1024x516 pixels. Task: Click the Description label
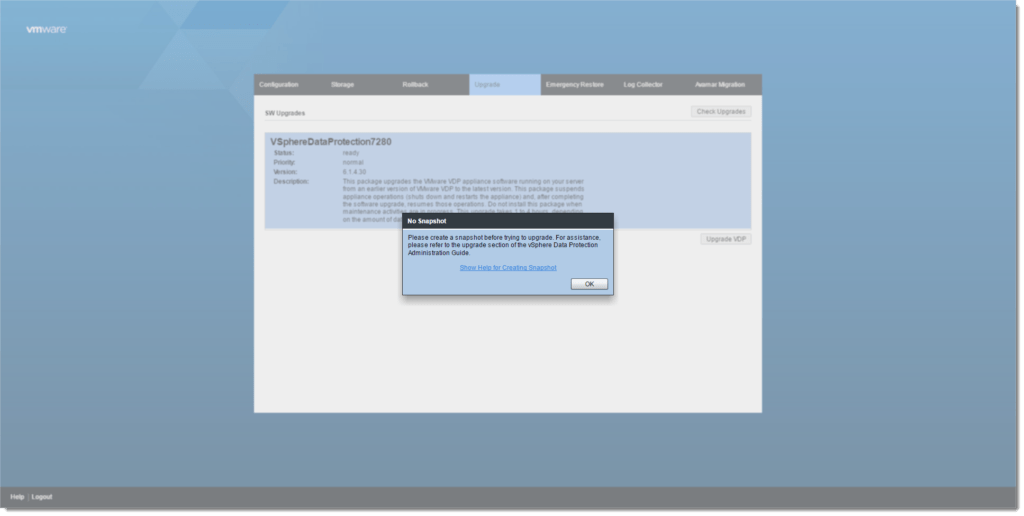click(x=291, y=182)
